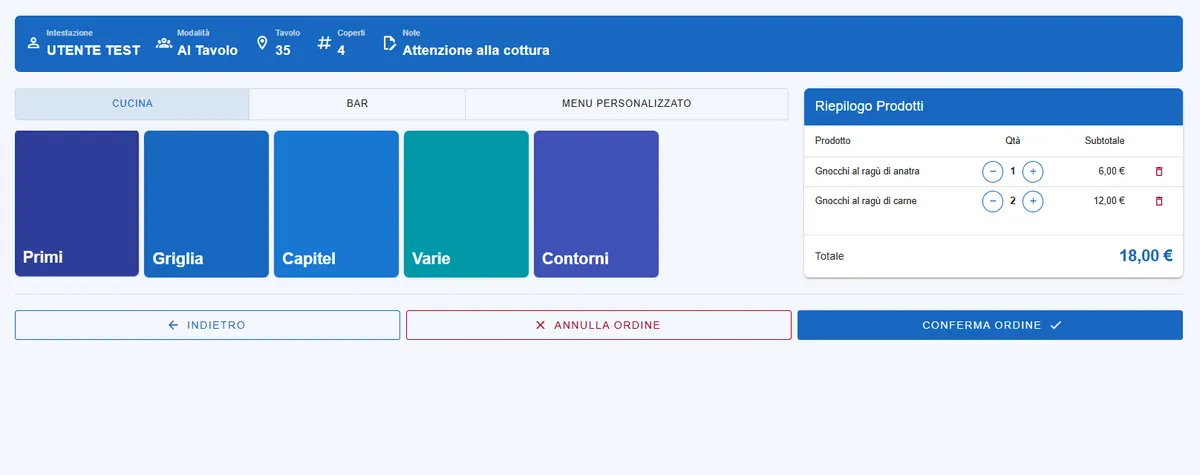Click the Totale label

830,256
